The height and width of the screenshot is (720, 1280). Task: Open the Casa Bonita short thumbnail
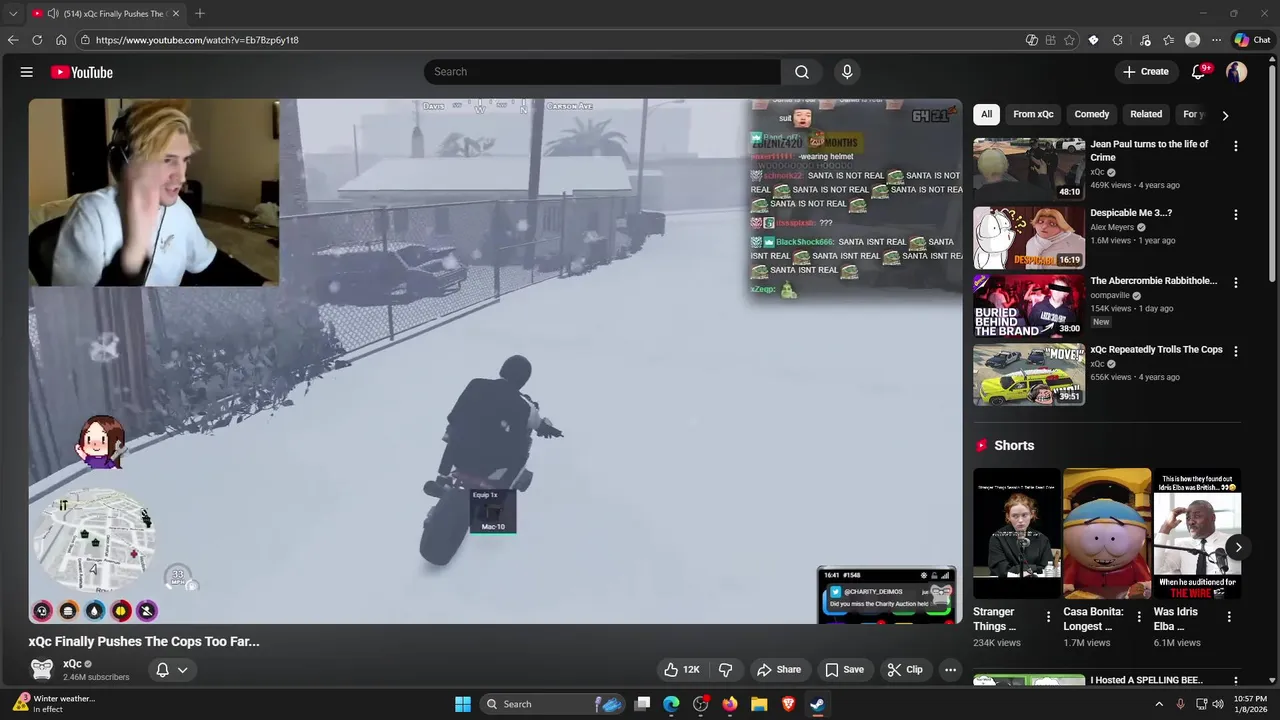pos(1107,534)
